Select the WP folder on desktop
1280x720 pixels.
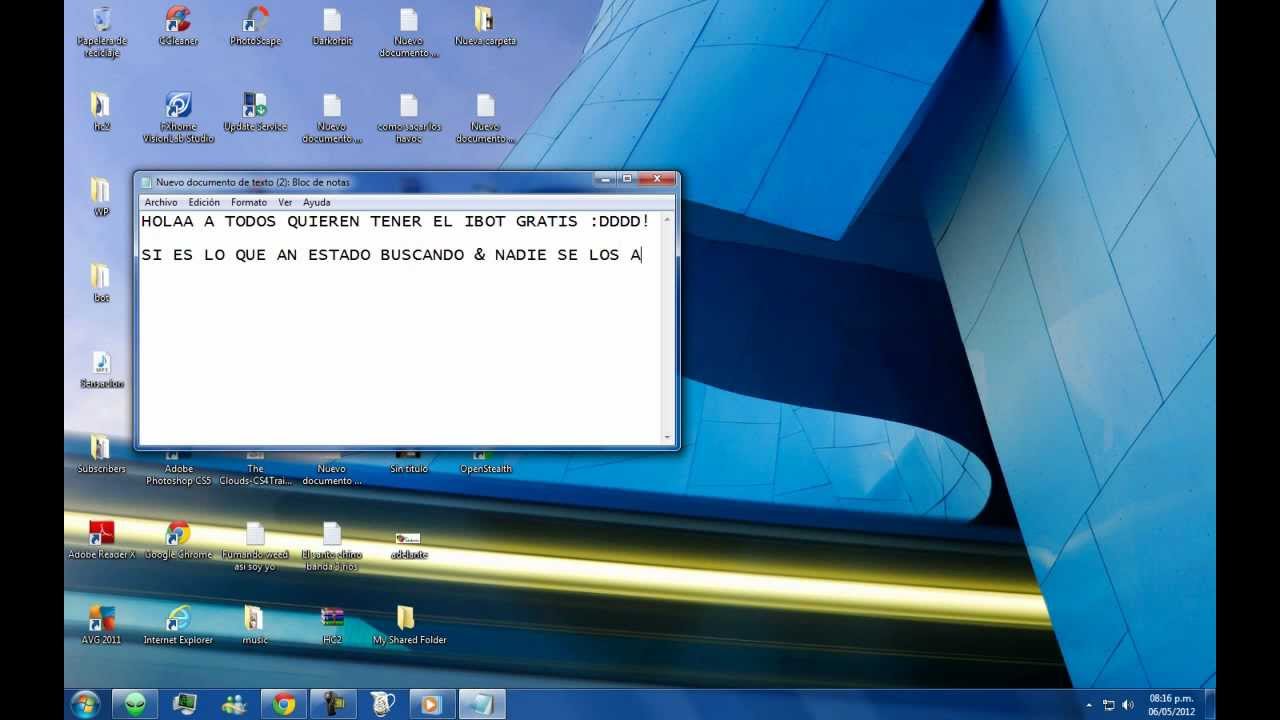[101, 197]
